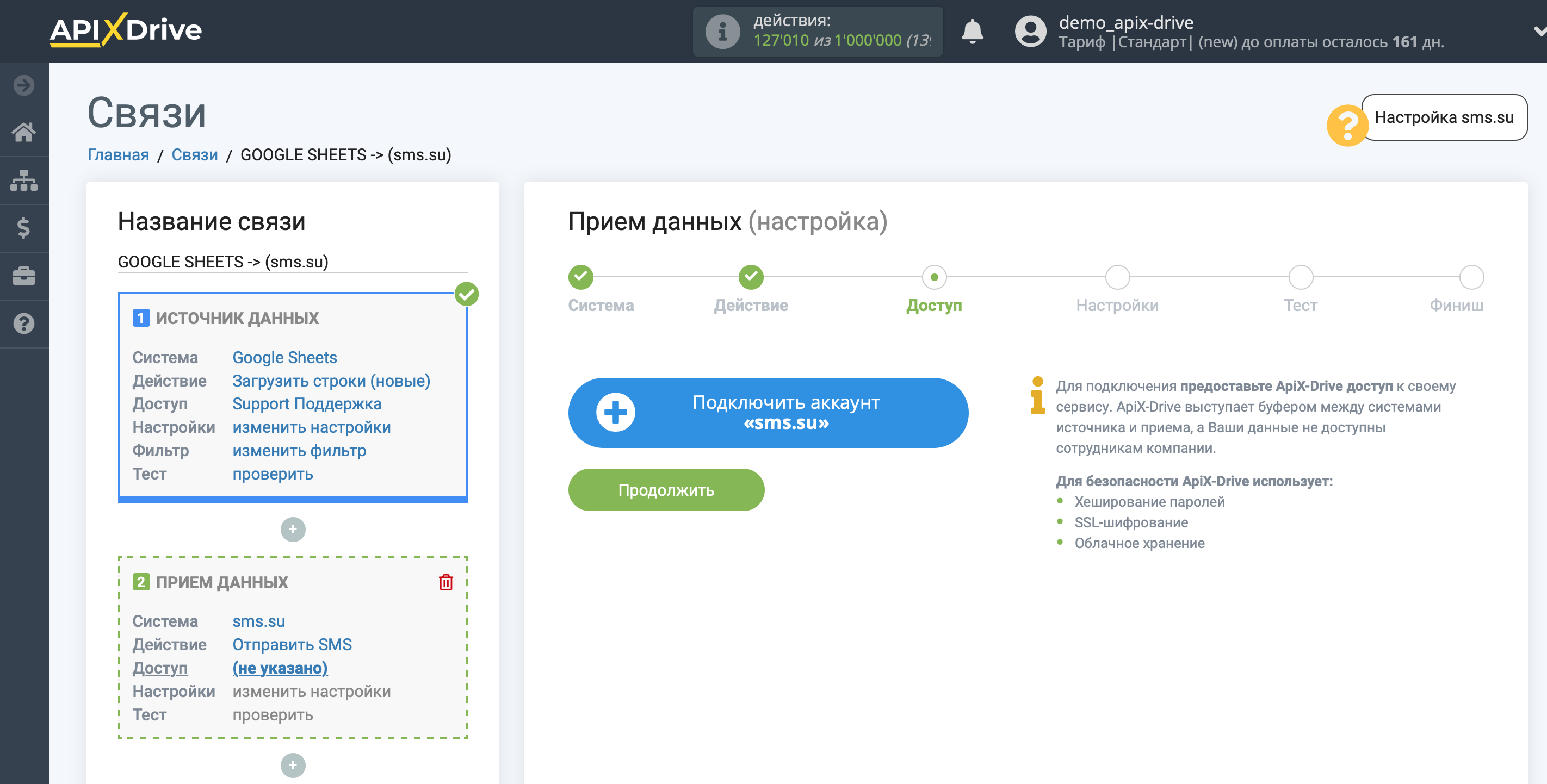Image resolution: width=1547 pixels, height=784 pixels.
Task: Click the ApiX-Drive logo
Action: click(126, 30)
